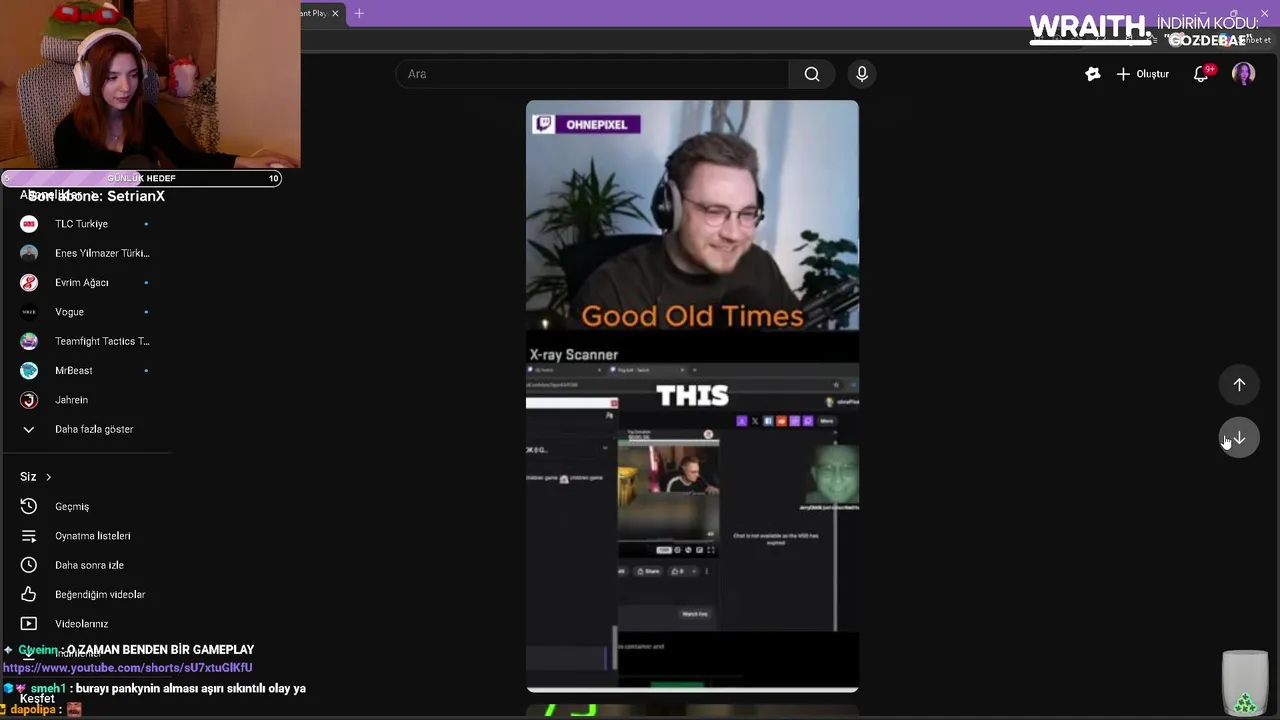Expand the Siz section chevron
Image resolution: width=1280 pixels, height=720 pixels.
tap(48, 477)
